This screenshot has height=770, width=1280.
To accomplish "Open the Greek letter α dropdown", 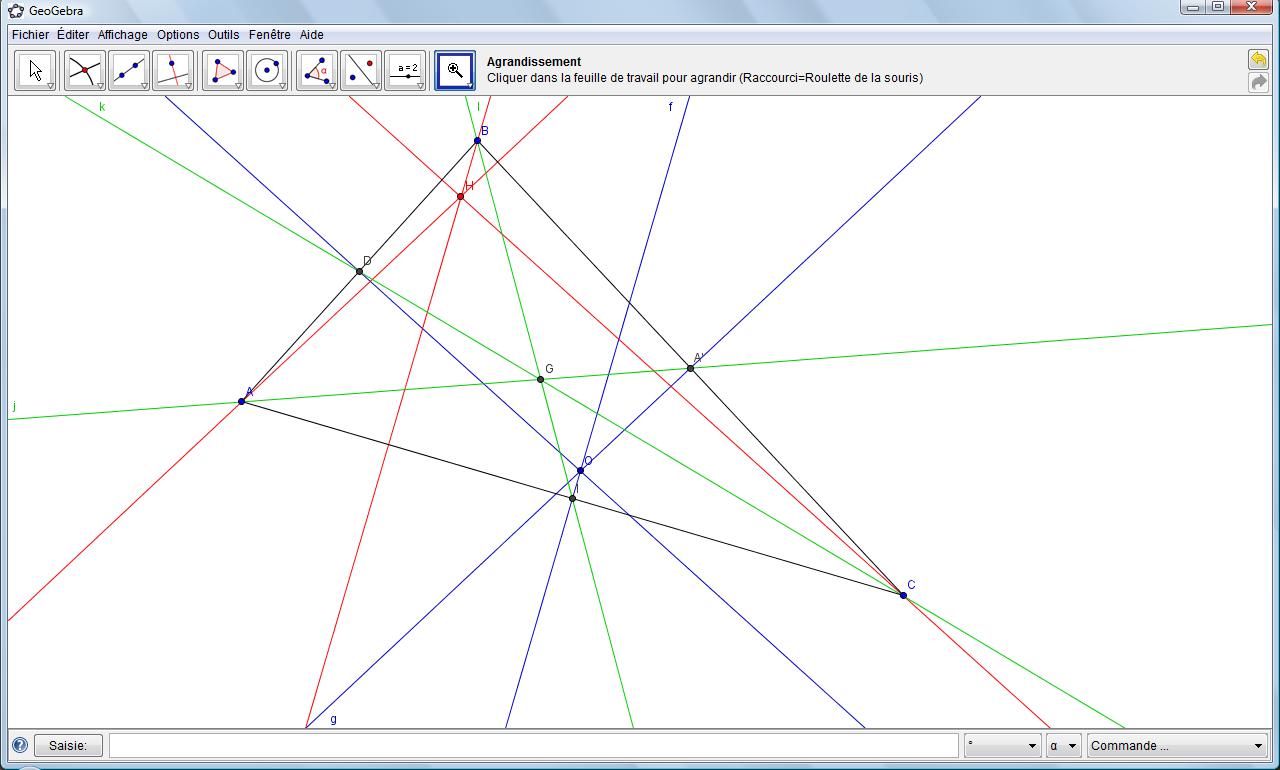I will tap(1064, 745).
